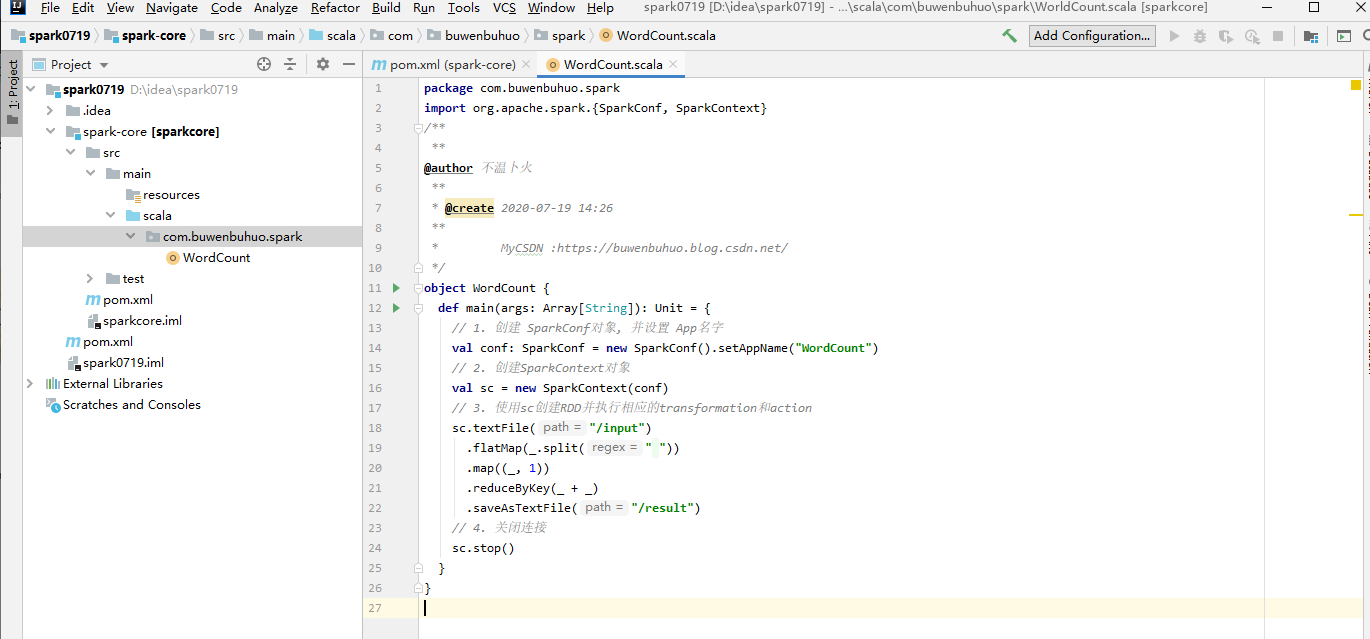Click Add Configuration... button

coord(1092,36)
